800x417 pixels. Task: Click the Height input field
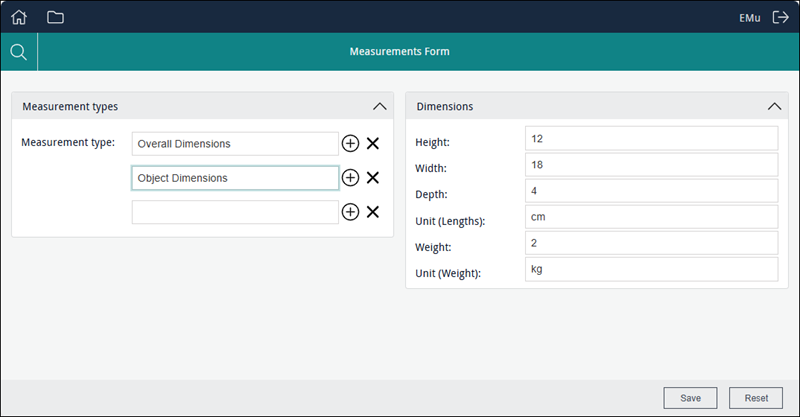pyautogui.click(x=650, y=138)
